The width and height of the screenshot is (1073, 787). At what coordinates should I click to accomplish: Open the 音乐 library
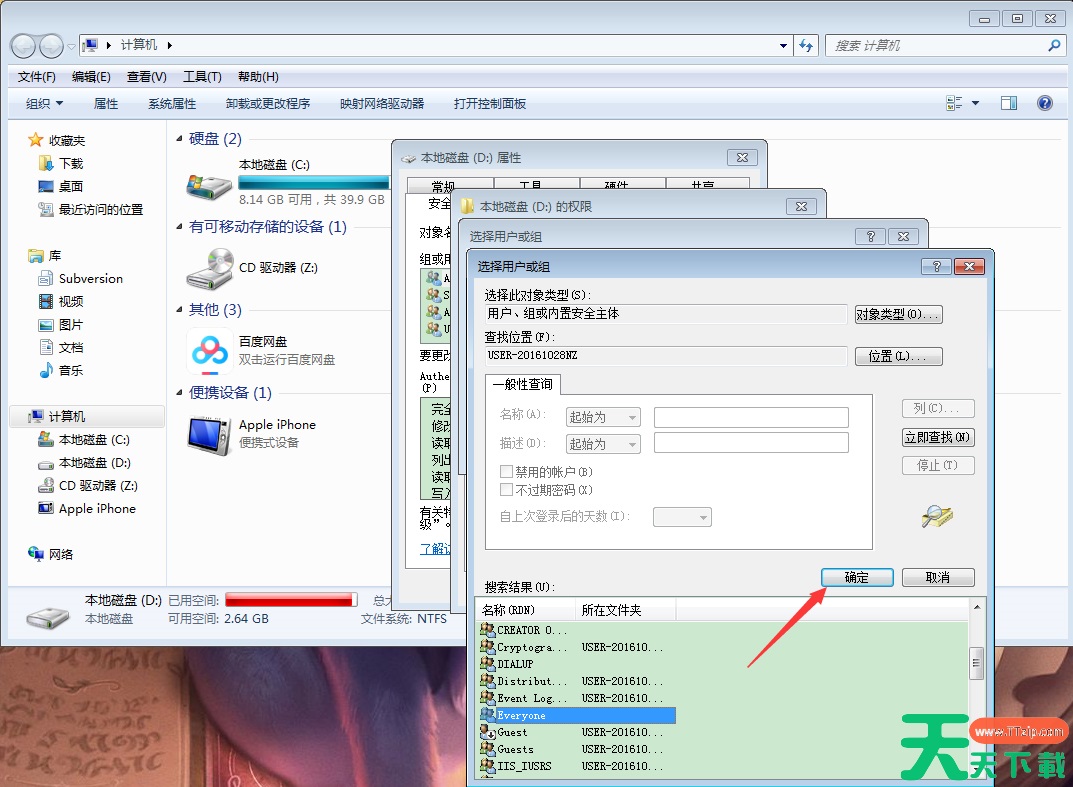click(x=61, y=370)
